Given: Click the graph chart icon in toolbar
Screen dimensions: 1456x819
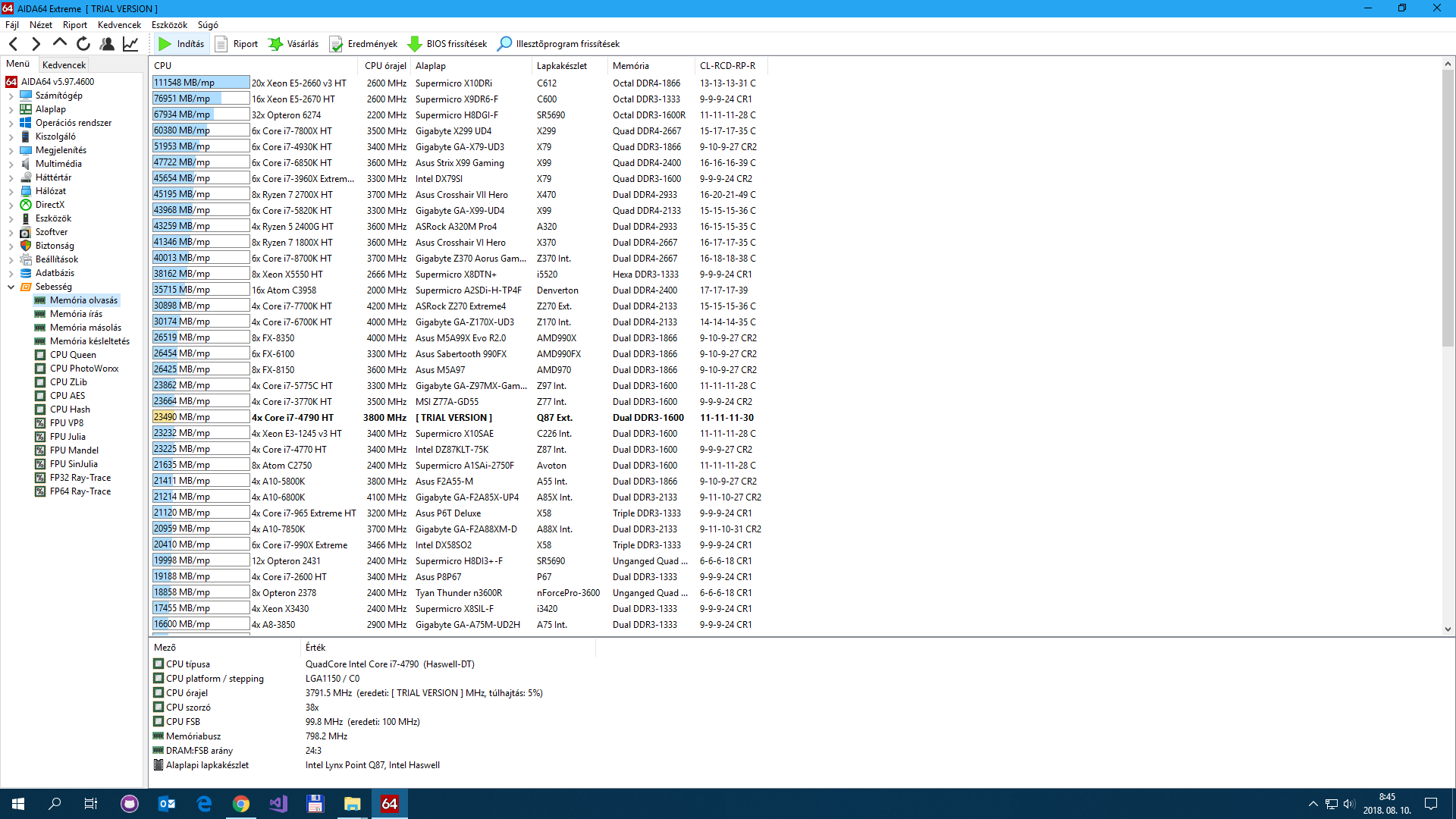Looking at the screenshot, I should (130, 44).
